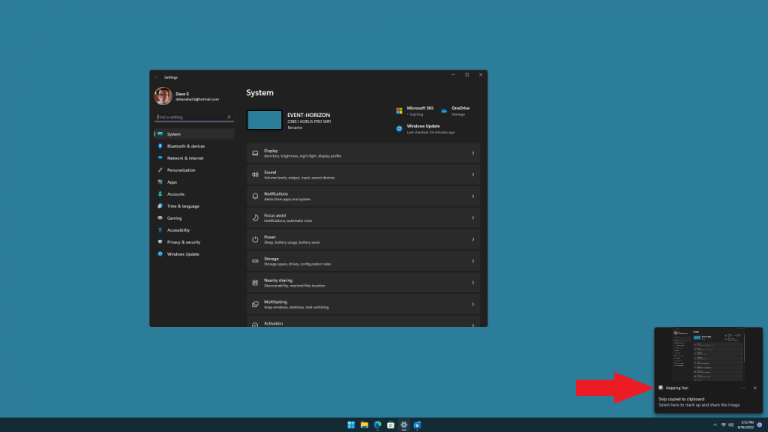Expand the Sound settings chevron

[x=472, y=175]
